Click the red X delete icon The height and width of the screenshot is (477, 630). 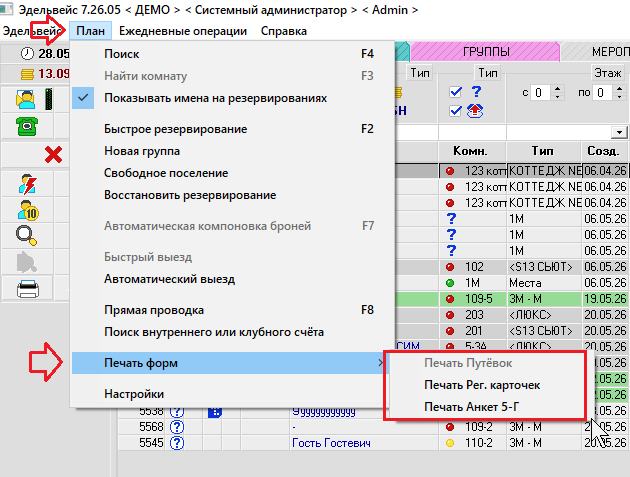(53, 154)
